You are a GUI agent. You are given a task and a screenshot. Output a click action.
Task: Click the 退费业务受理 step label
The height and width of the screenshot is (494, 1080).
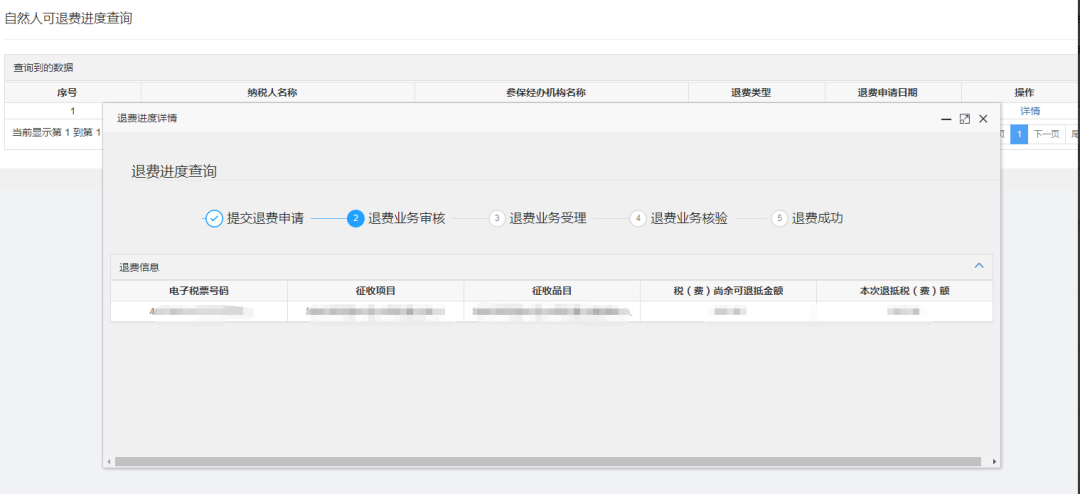click(548, 219)
